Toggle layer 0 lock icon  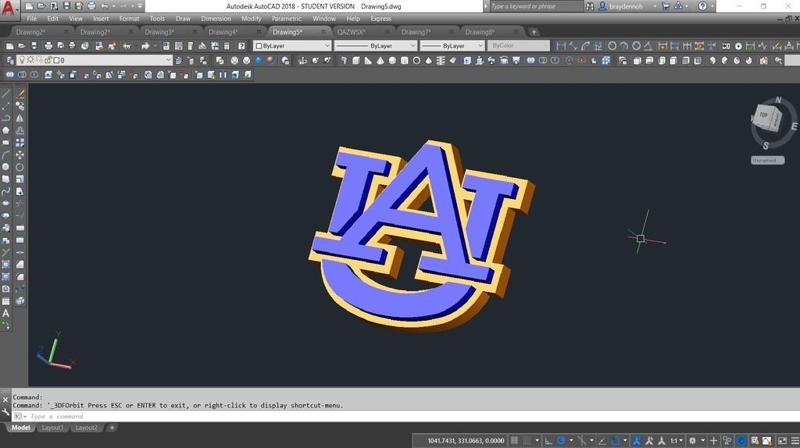pos(47,60)
